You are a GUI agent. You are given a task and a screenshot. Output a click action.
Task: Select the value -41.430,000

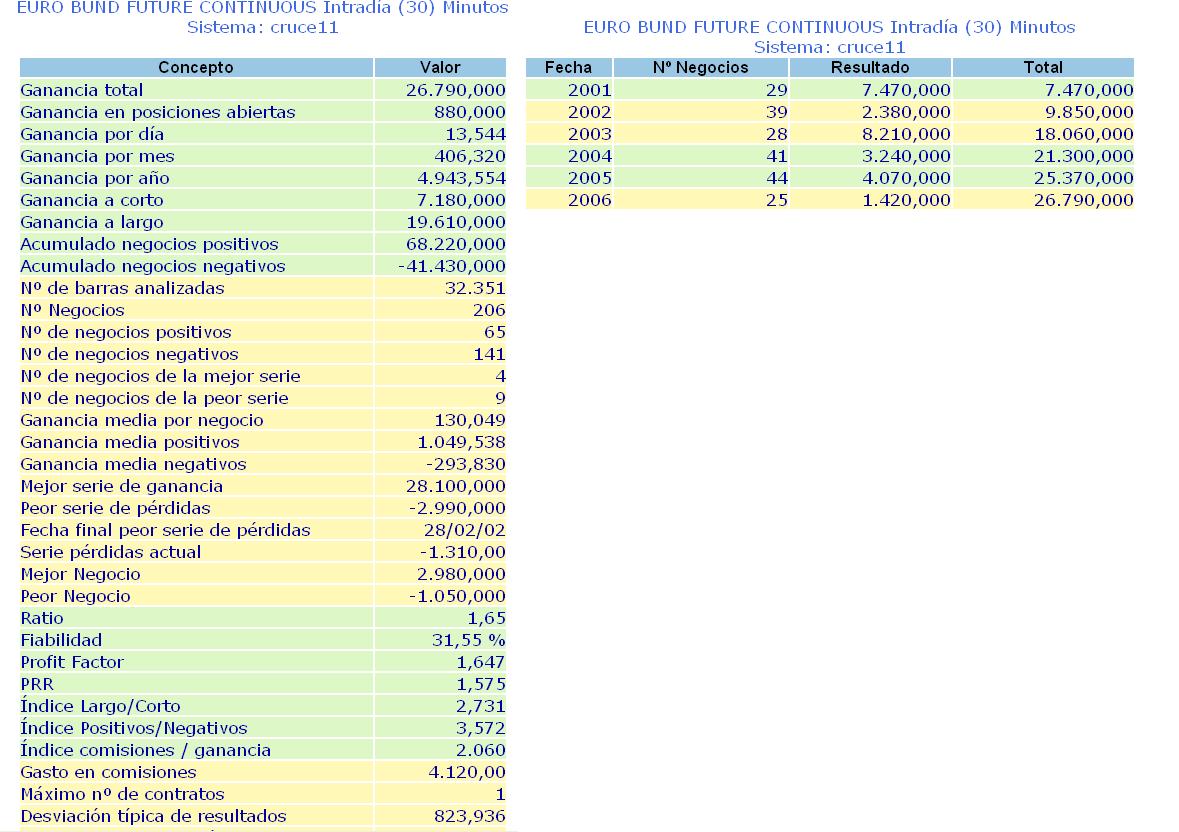[x=452, y=266]
